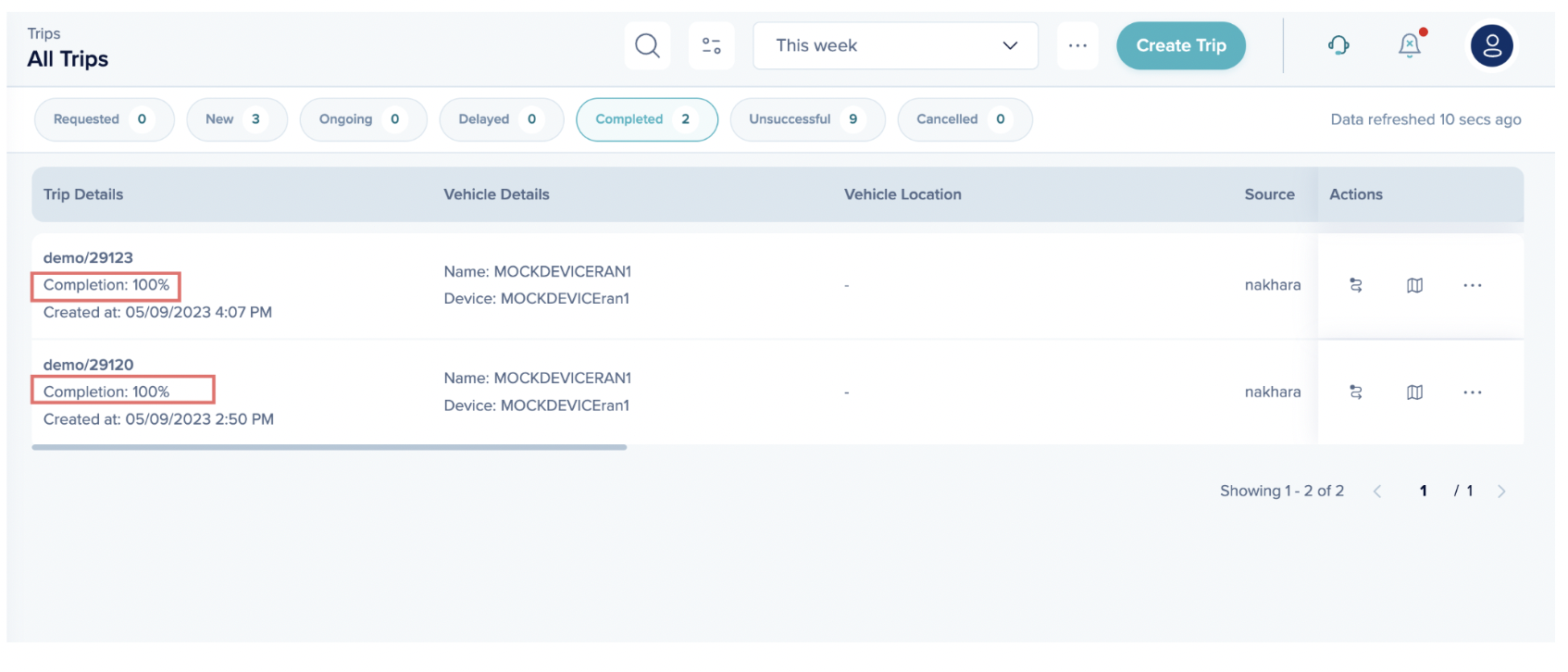Expand the This week date dropdown
The width and height of the screenshot is (1568, 672).
[895, 45]
